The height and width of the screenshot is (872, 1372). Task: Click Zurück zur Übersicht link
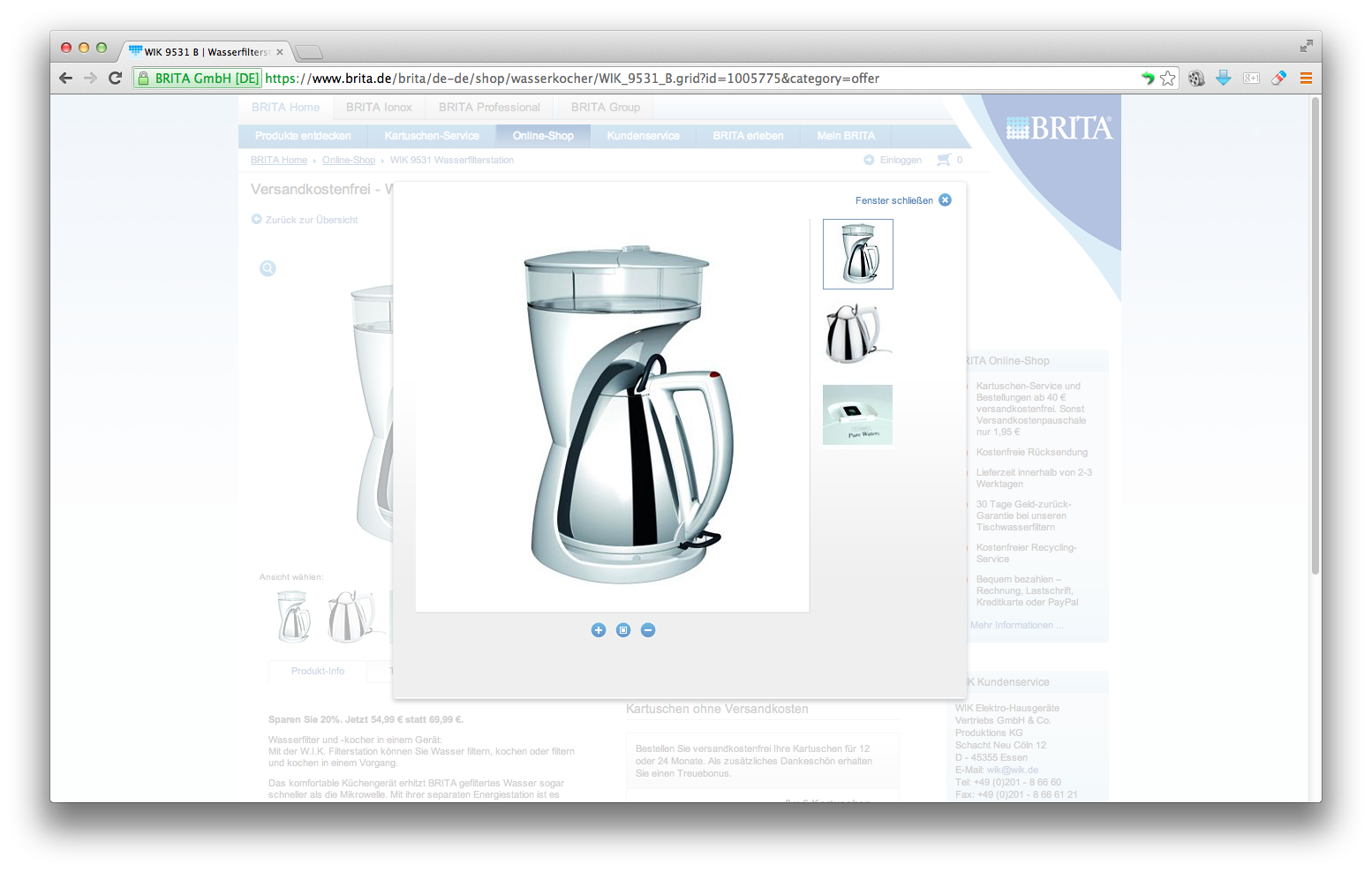click(x=312, y=220)
